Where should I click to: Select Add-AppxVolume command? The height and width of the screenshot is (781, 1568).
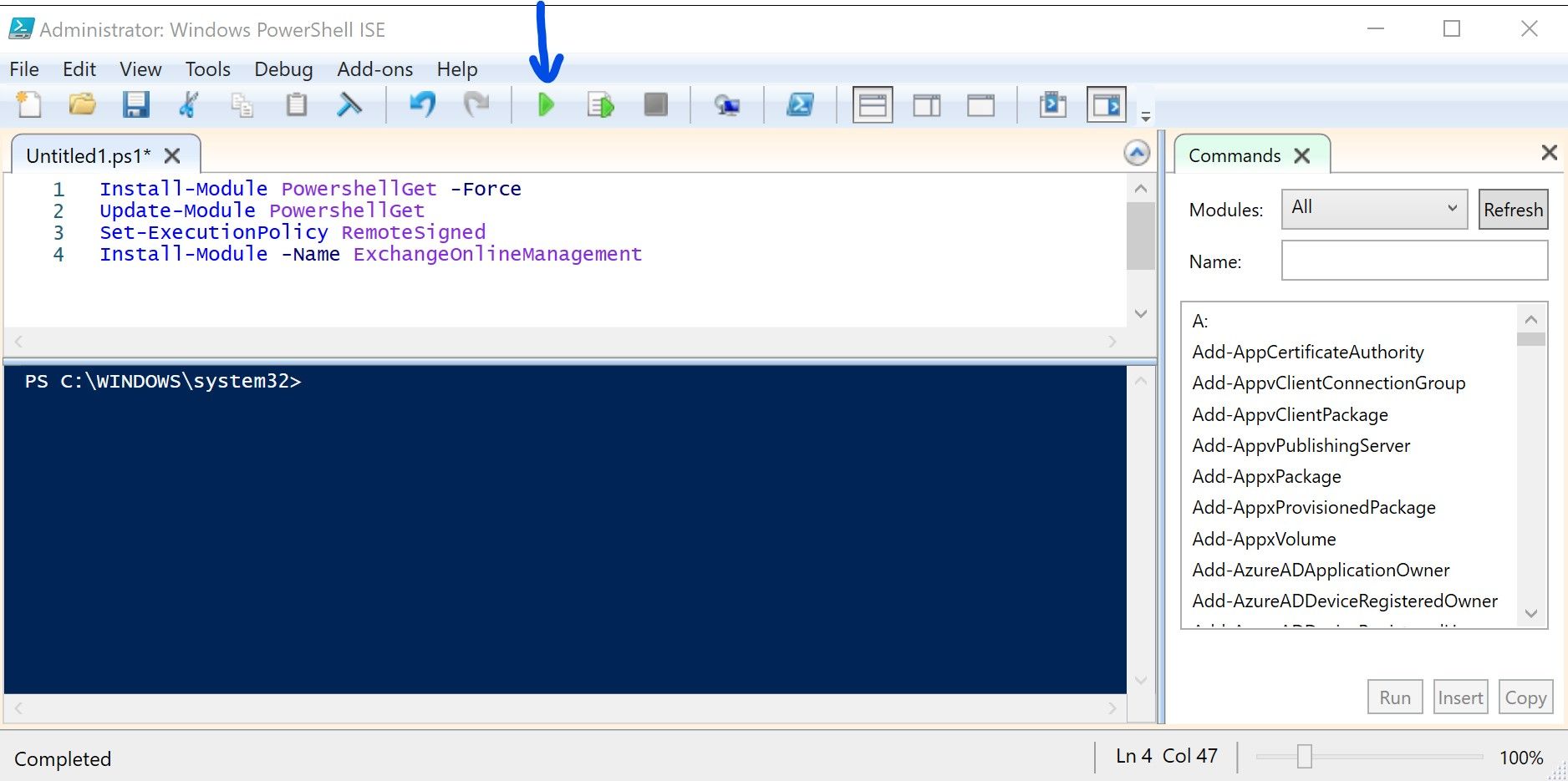coord(1264,539)
